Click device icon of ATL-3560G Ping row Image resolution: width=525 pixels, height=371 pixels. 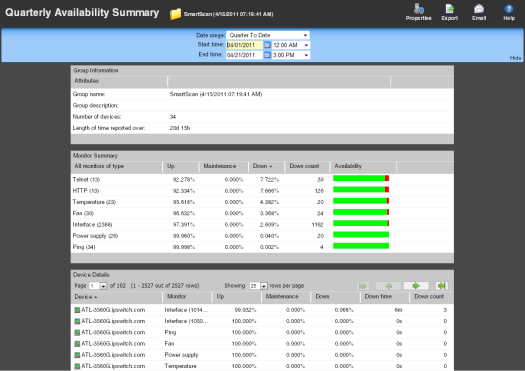pyautogui.click(x=77, y=332)
